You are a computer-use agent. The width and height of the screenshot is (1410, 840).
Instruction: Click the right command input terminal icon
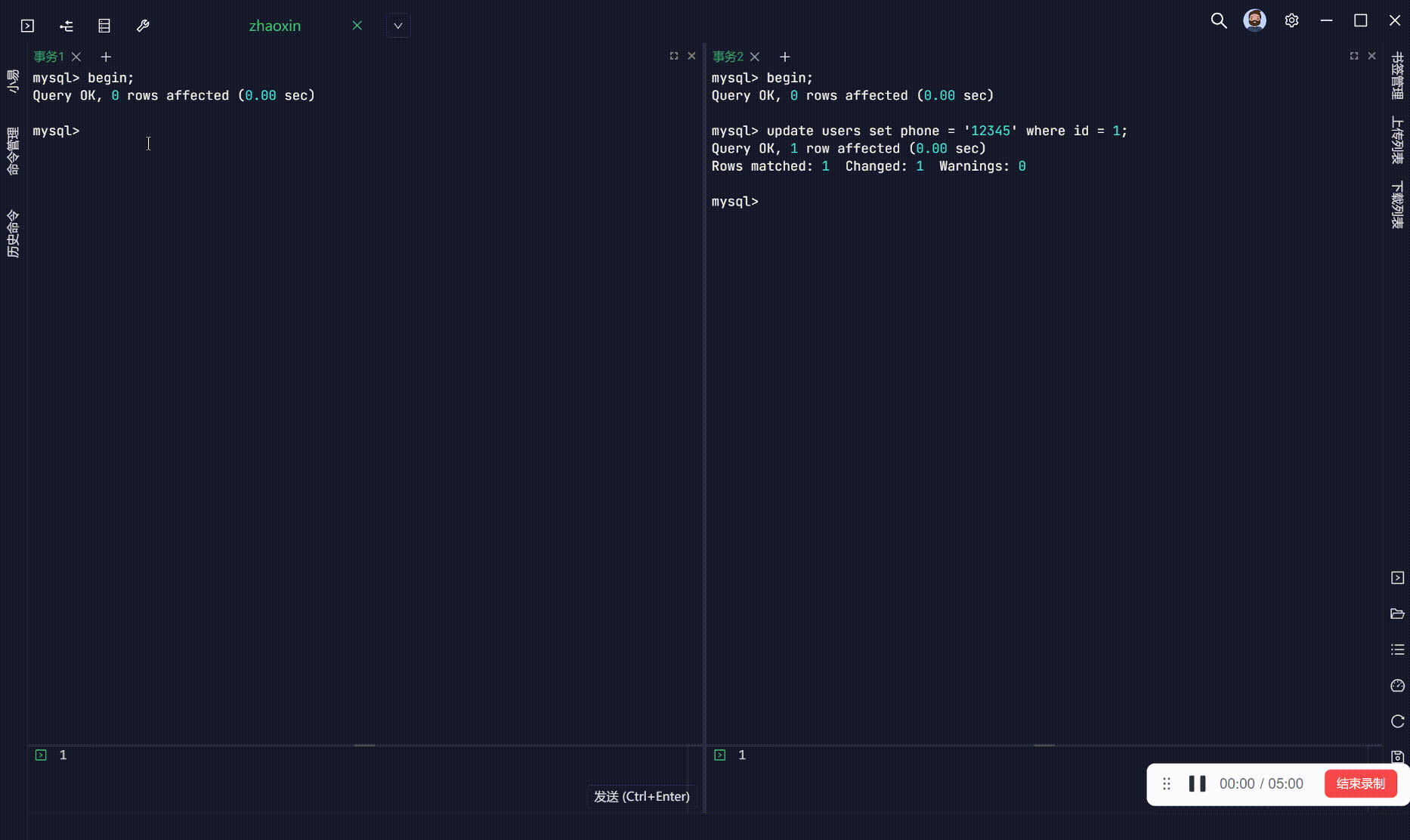(720, 755)
